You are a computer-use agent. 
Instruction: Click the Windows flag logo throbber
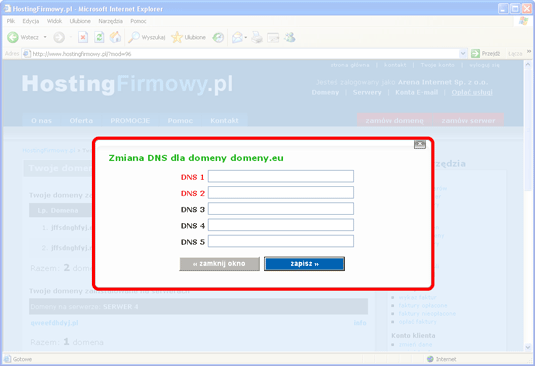[x=523, y=21]
